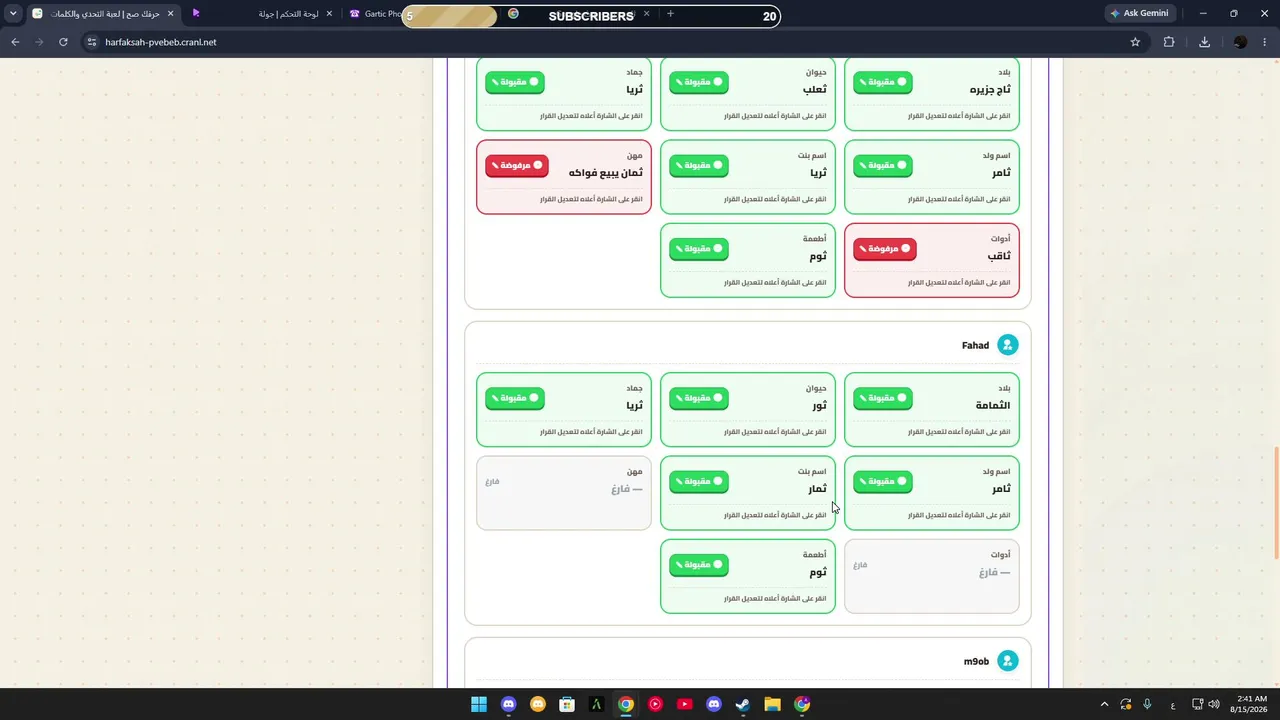
Task: Click the answer text ثاقب
Action: click(998, 256)
